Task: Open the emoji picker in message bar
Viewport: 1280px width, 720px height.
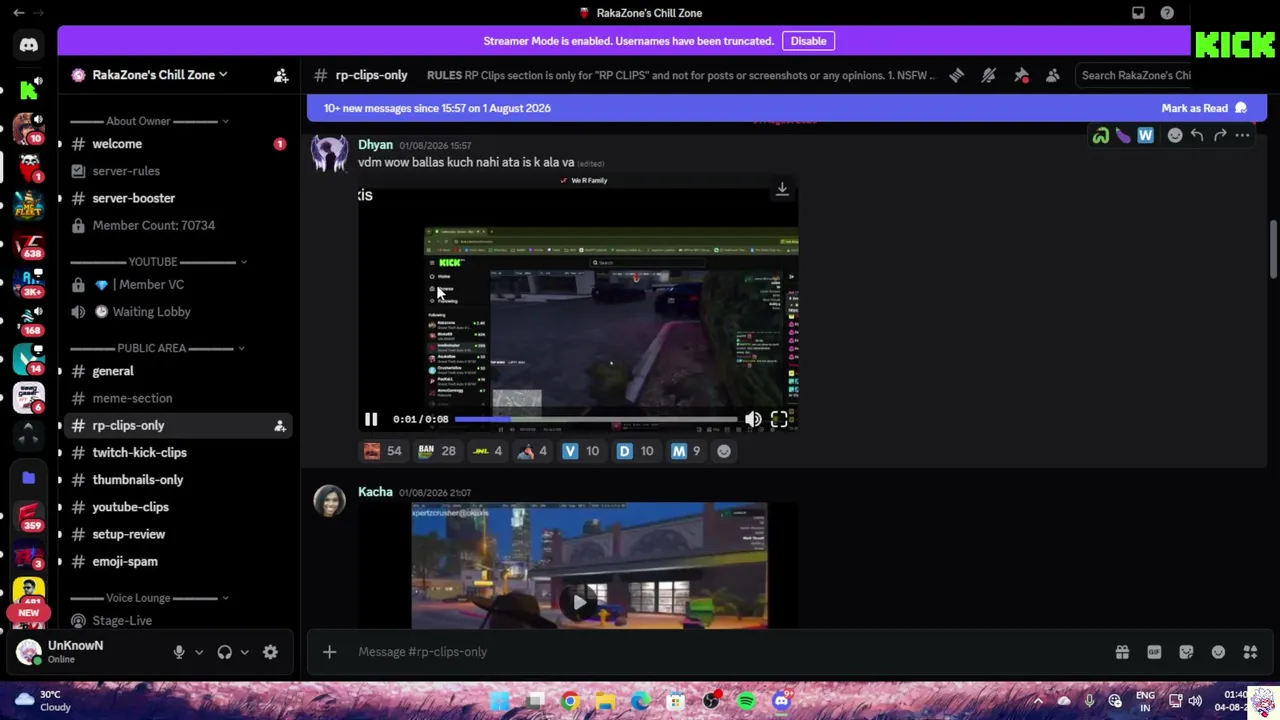Action: [x=1218, y=652]
